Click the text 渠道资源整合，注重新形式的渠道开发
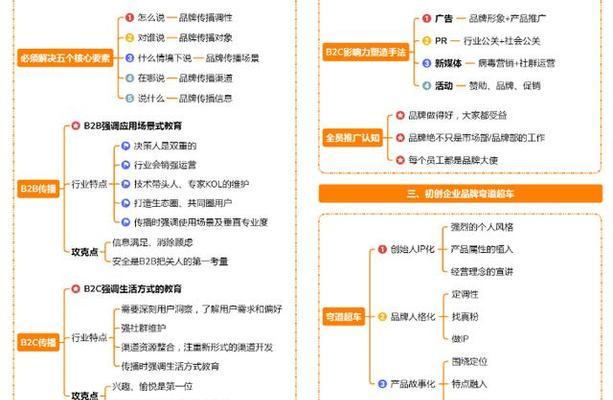This screenshot has height=400, width=613. (197, 347)
